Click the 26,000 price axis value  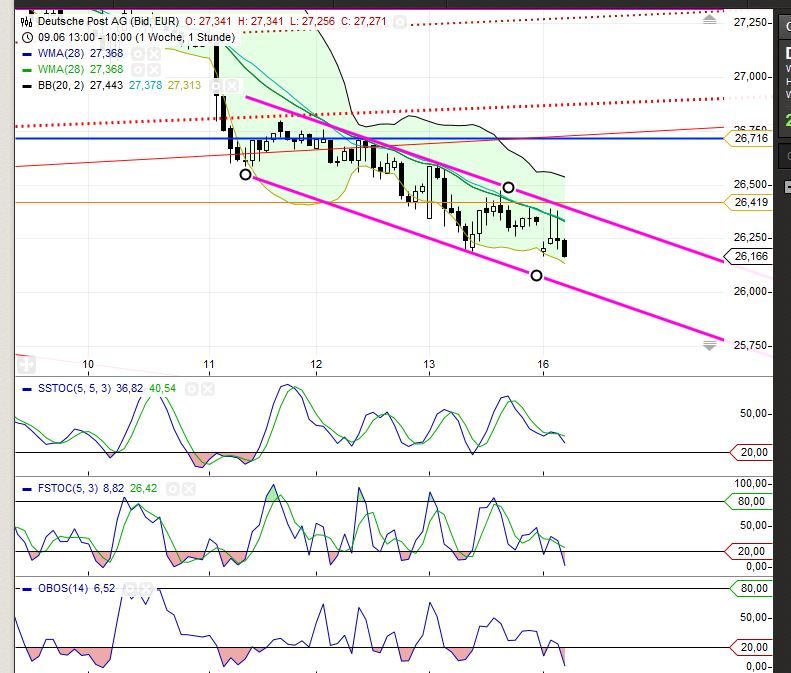coord(751,292)
